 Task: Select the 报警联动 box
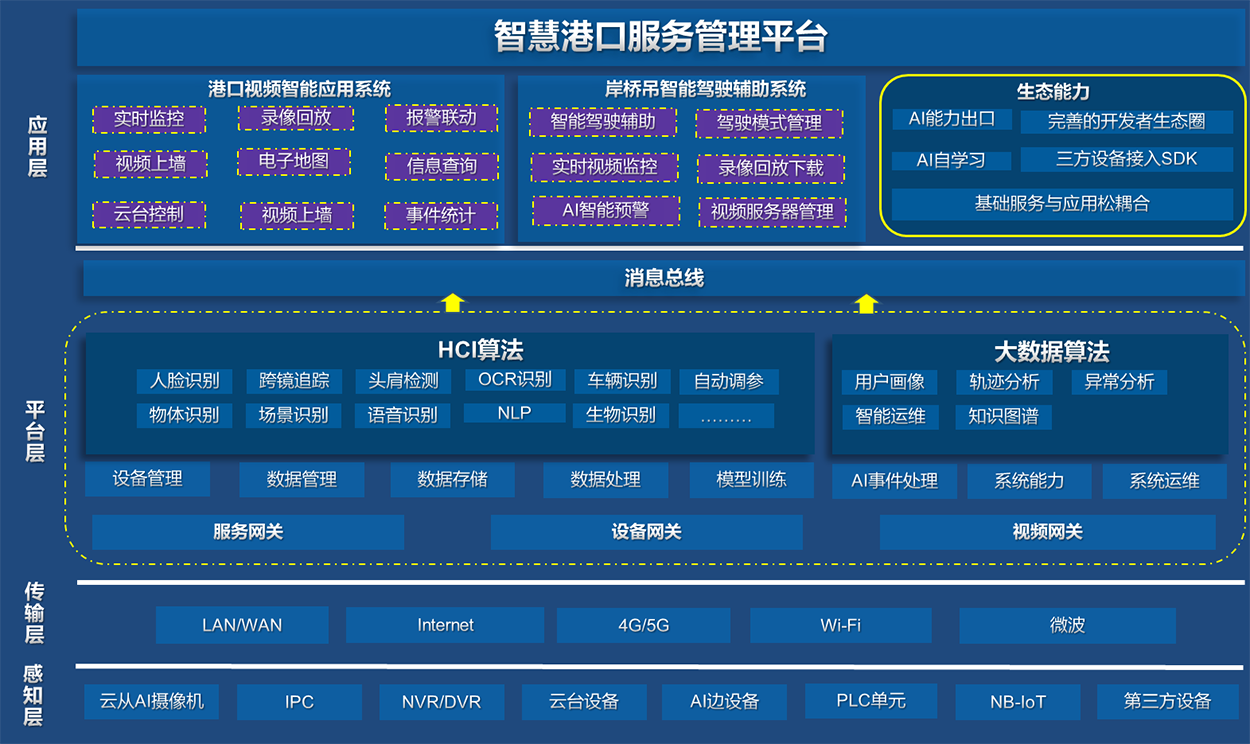(441, 118)
